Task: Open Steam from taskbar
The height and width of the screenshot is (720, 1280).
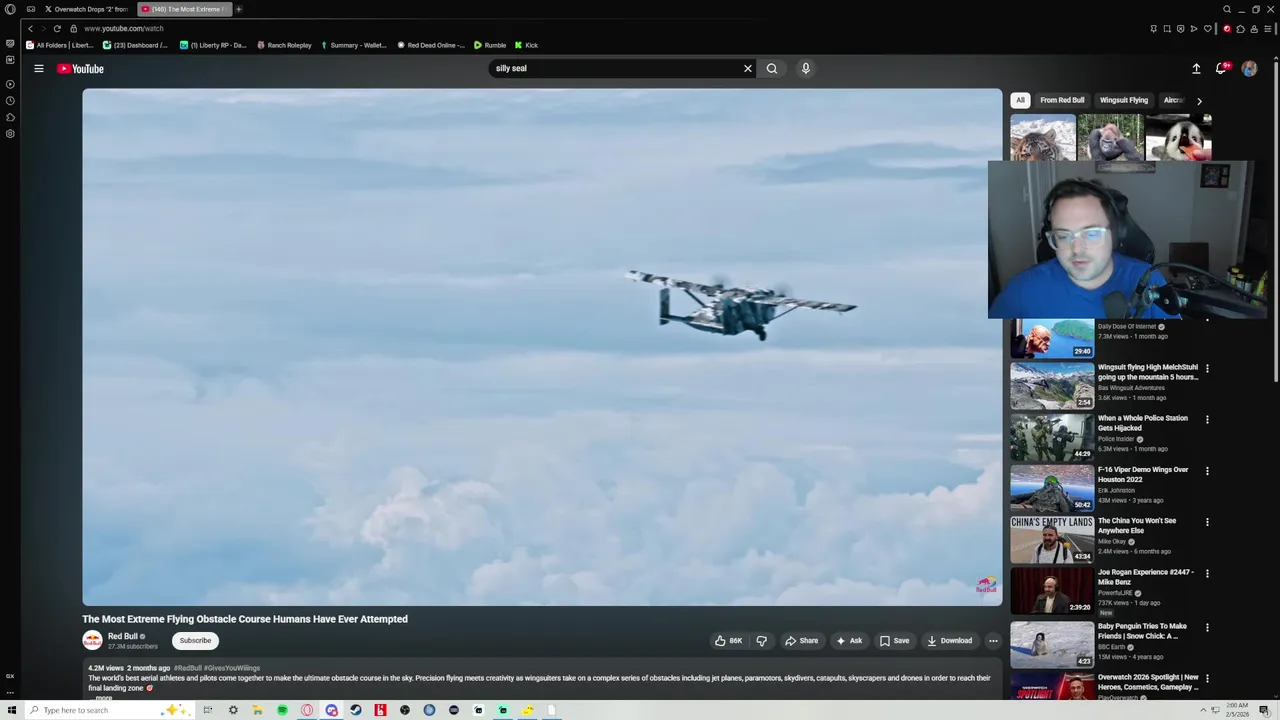Action: click(356, 710)
